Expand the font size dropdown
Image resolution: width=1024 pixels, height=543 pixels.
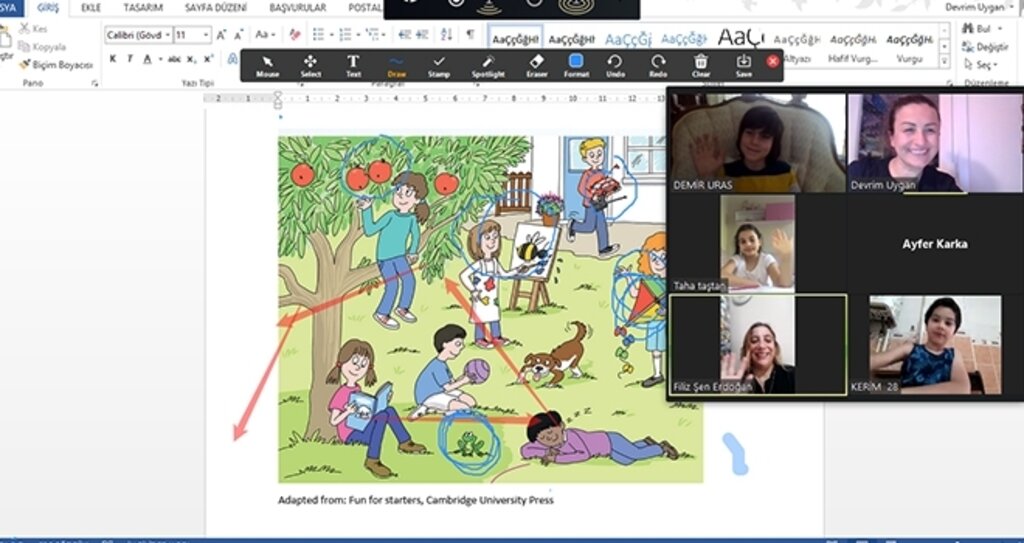coord(207,35)
